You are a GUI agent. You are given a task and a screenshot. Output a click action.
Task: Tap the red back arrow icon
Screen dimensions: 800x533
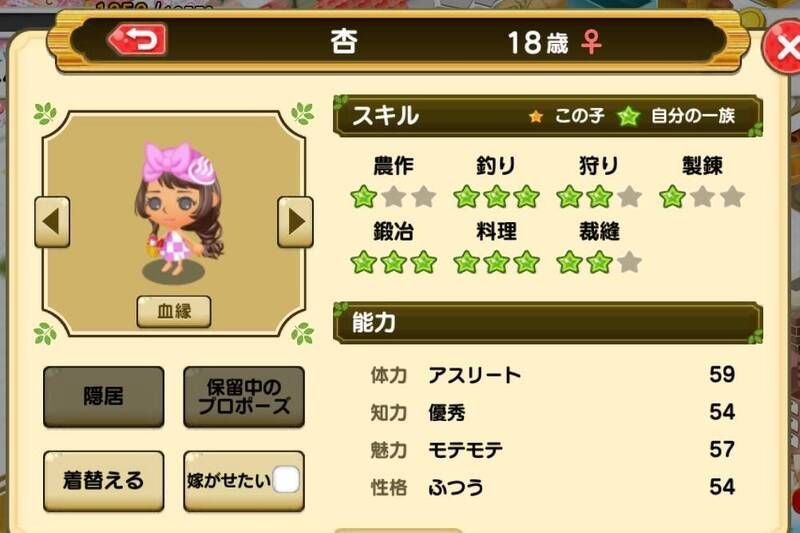[x=137, y=40]
